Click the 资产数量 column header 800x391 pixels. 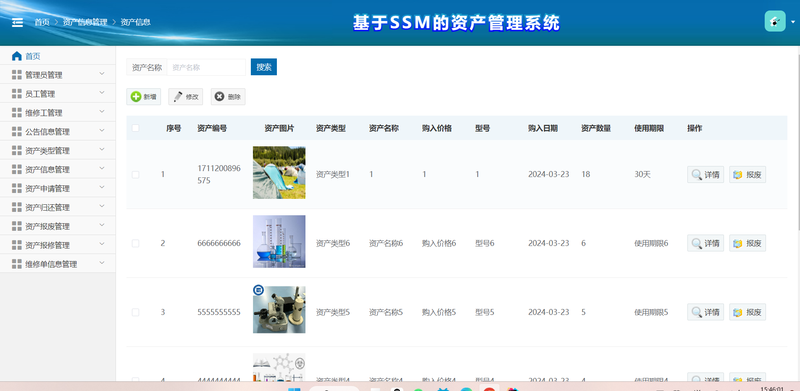(596, 129)
